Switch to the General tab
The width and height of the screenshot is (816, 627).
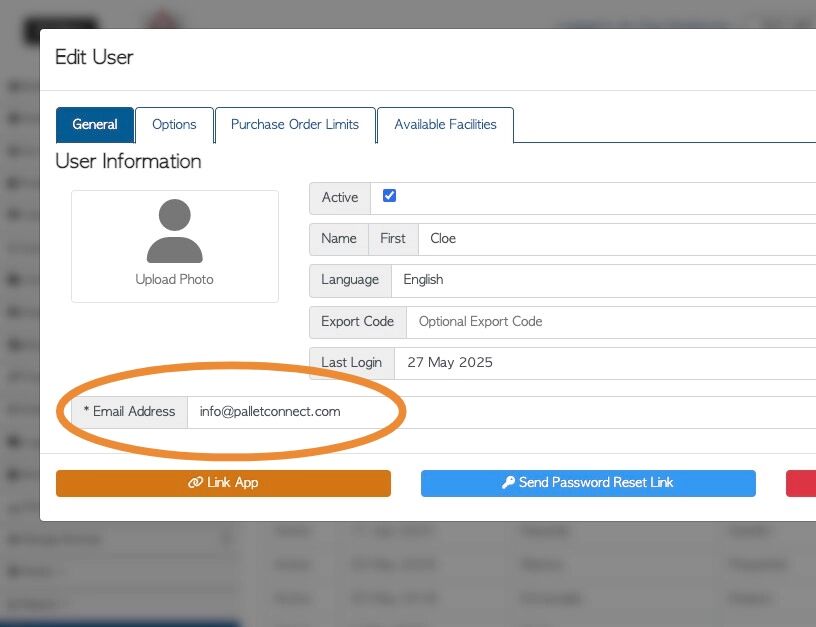(95, 124)
